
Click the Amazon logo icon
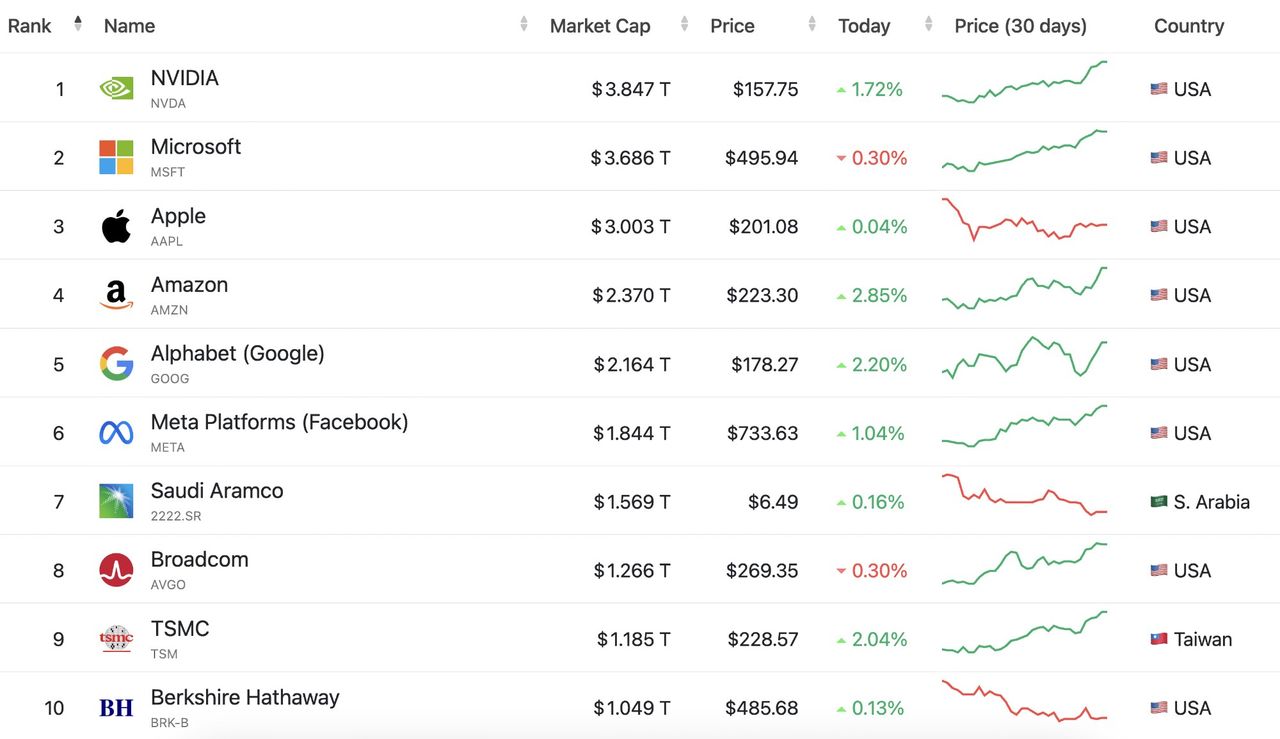click(x=116, y=295)
